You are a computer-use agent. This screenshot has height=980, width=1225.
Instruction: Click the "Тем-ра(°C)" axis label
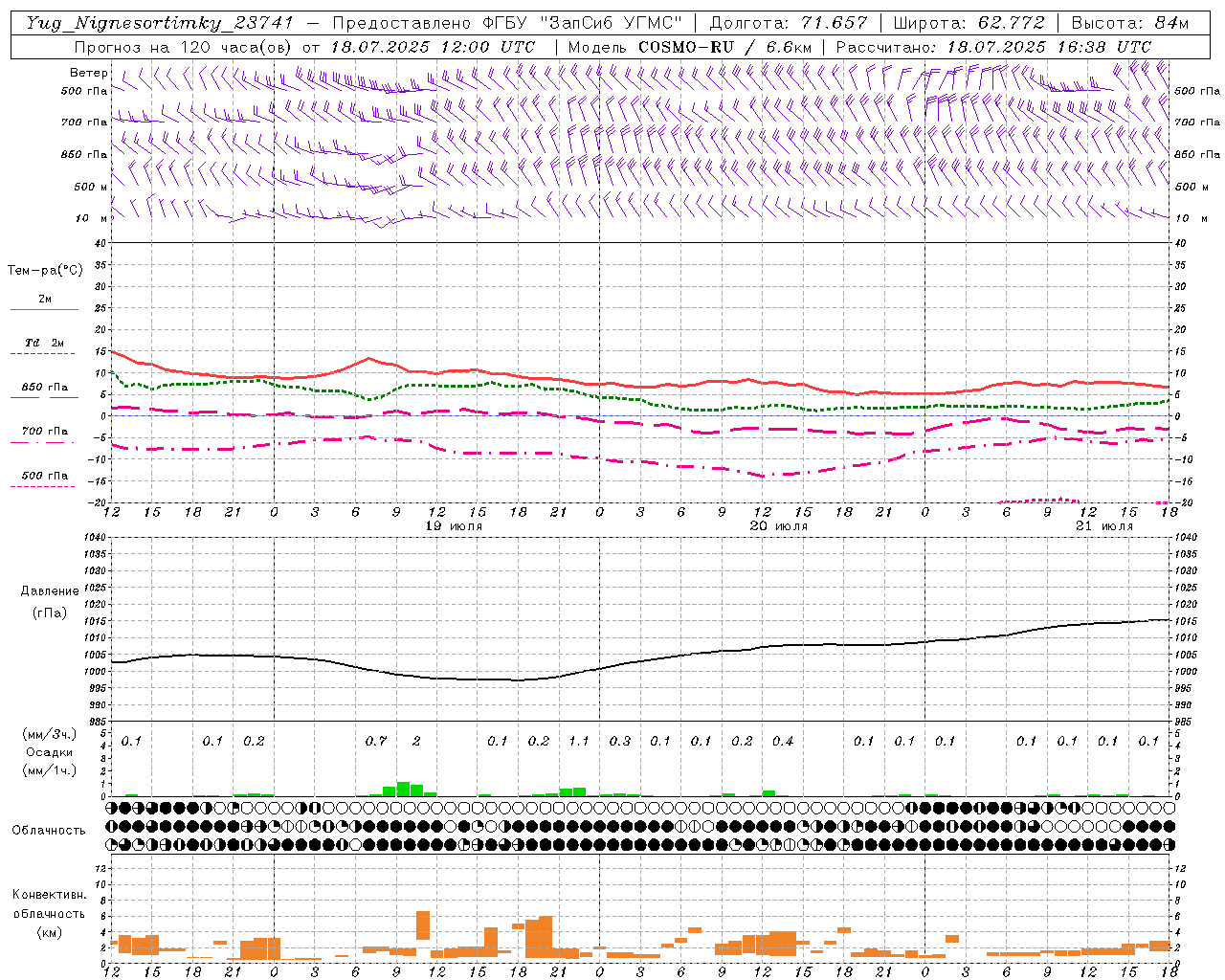point(45,271)
